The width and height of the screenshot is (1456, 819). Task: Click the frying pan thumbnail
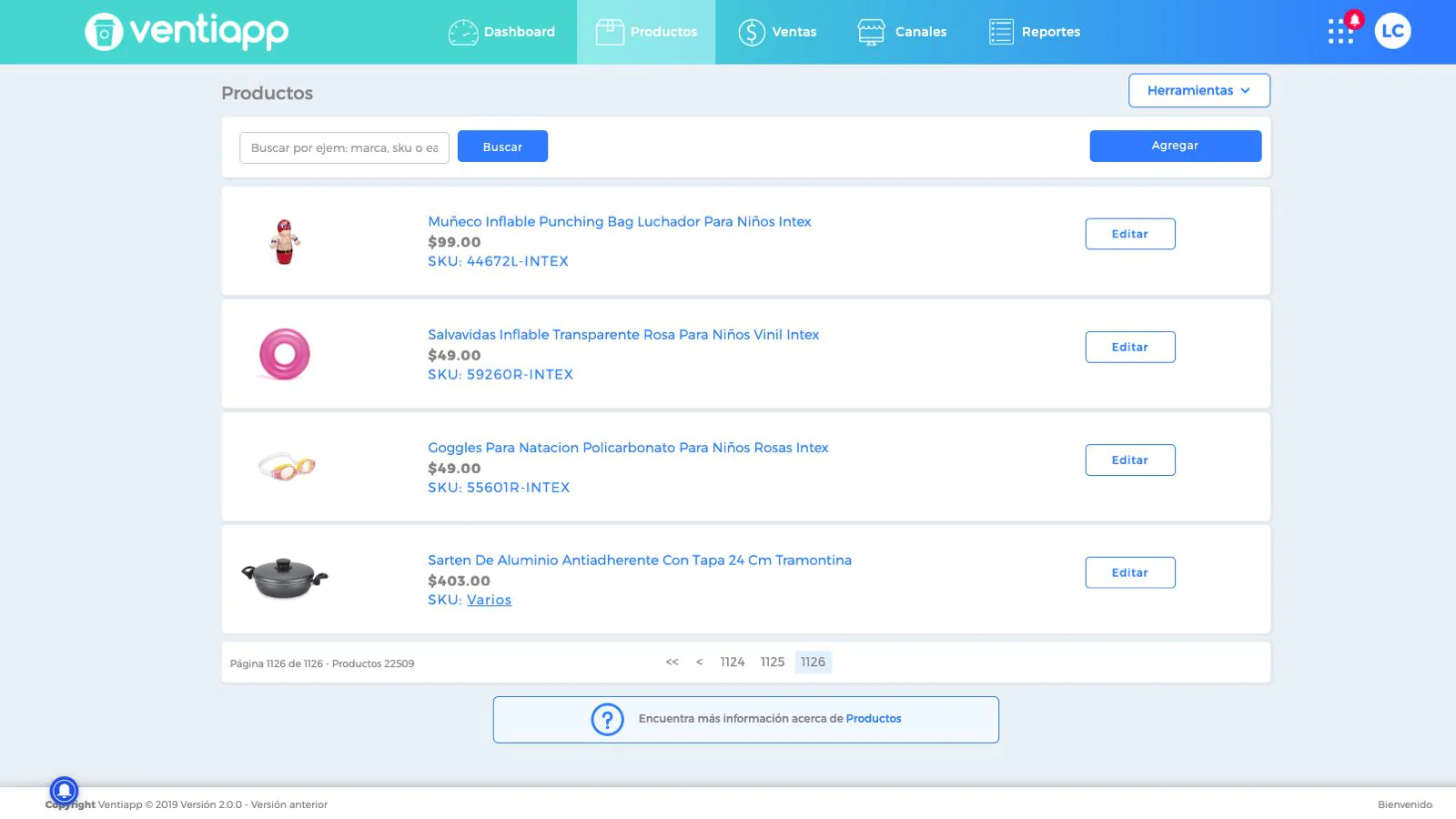(285, 579)
